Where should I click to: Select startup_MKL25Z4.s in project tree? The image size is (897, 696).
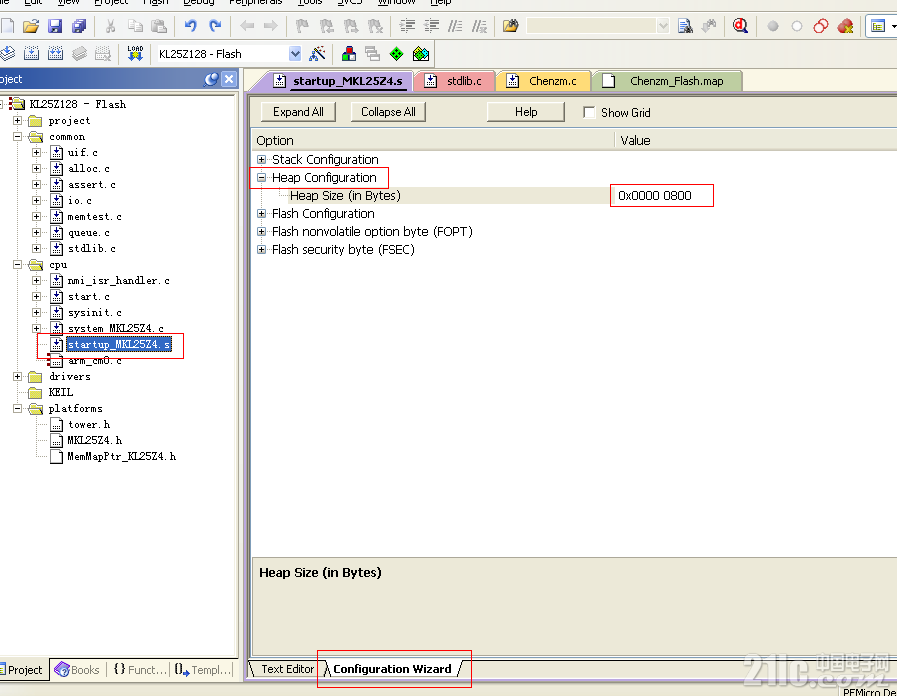pyautogui.click(x=119, y=344)
